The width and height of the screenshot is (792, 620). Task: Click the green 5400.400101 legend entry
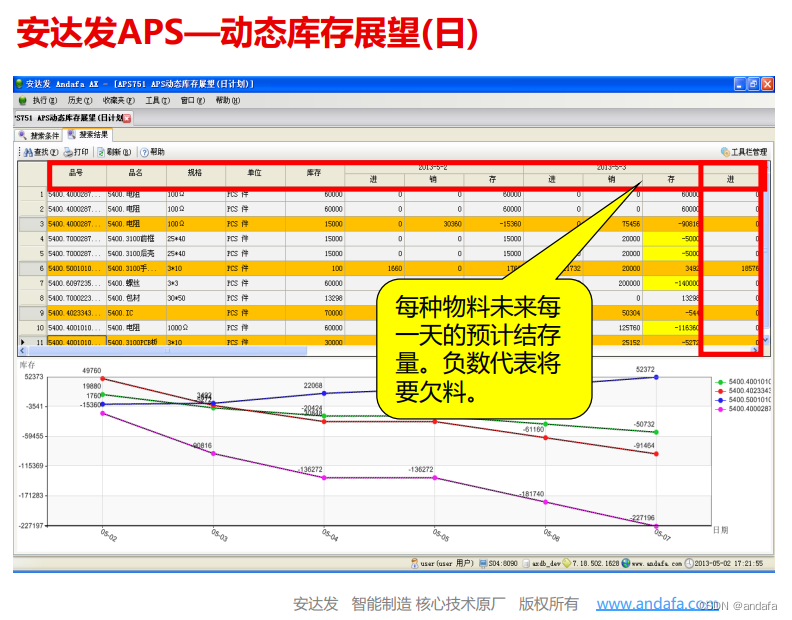coord(745,381)
